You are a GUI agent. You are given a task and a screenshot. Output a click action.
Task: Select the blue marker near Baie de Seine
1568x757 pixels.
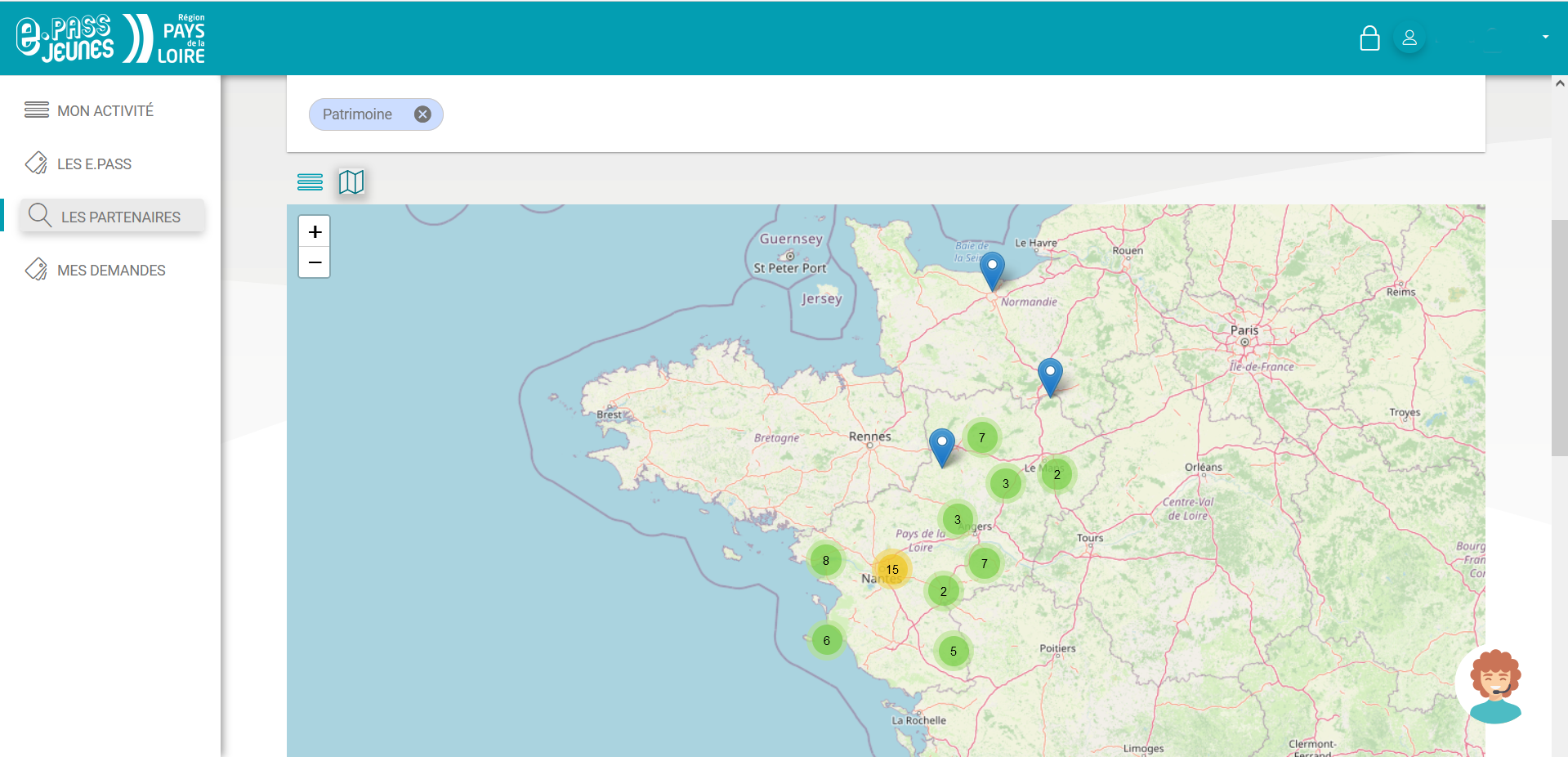click(x=992, y=271)
